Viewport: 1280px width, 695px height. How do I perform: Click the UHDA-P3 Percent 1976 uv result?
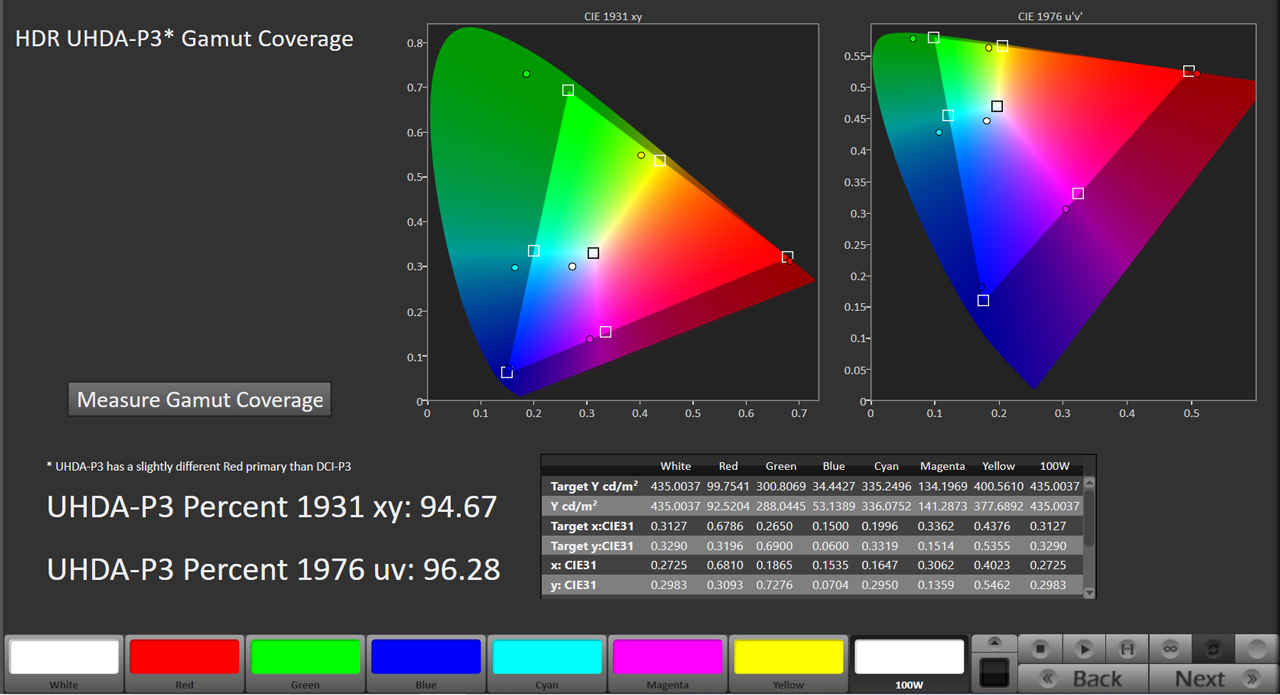click(274, 569)
